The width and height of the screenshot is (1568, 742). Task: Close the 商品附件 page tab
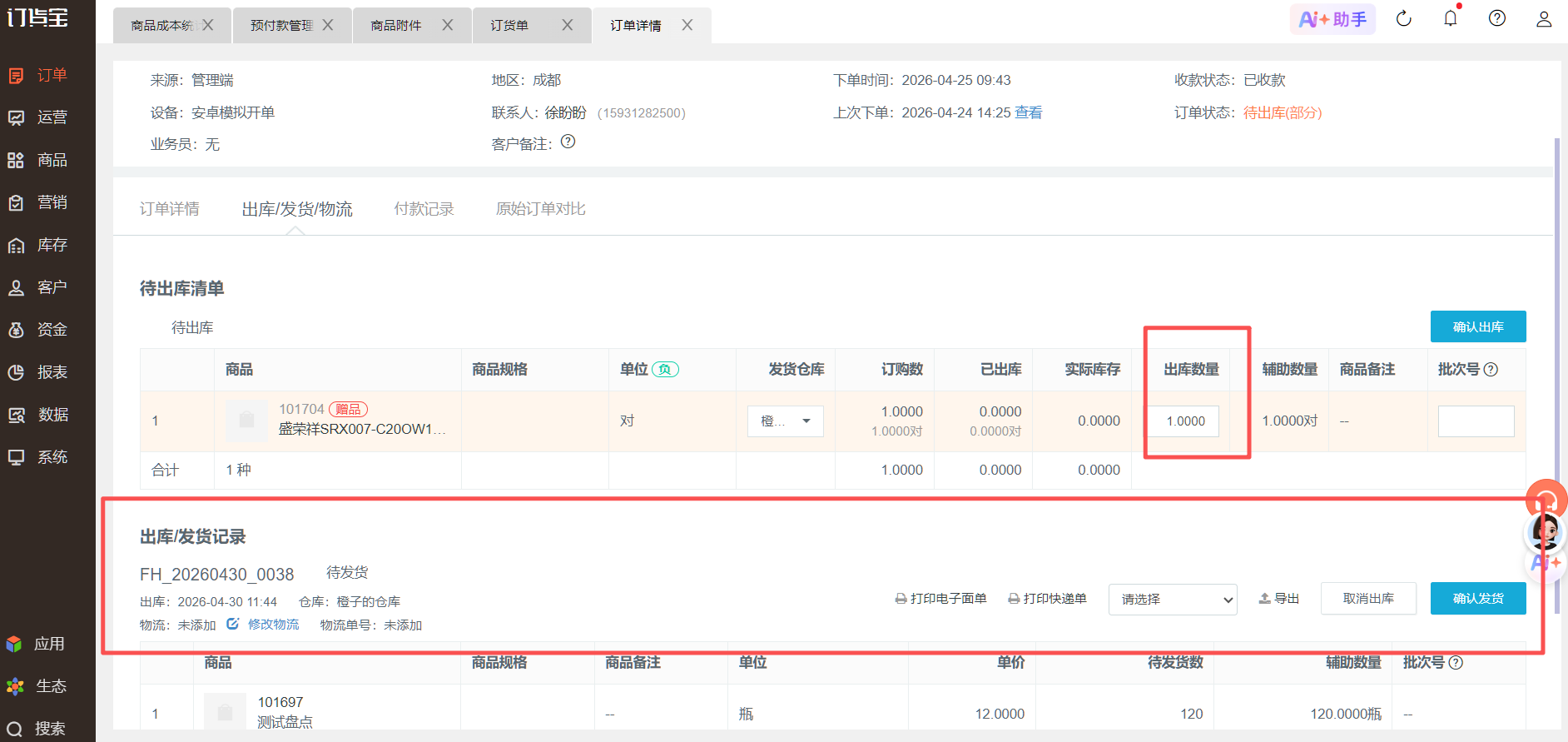click(x=448, y=25)
